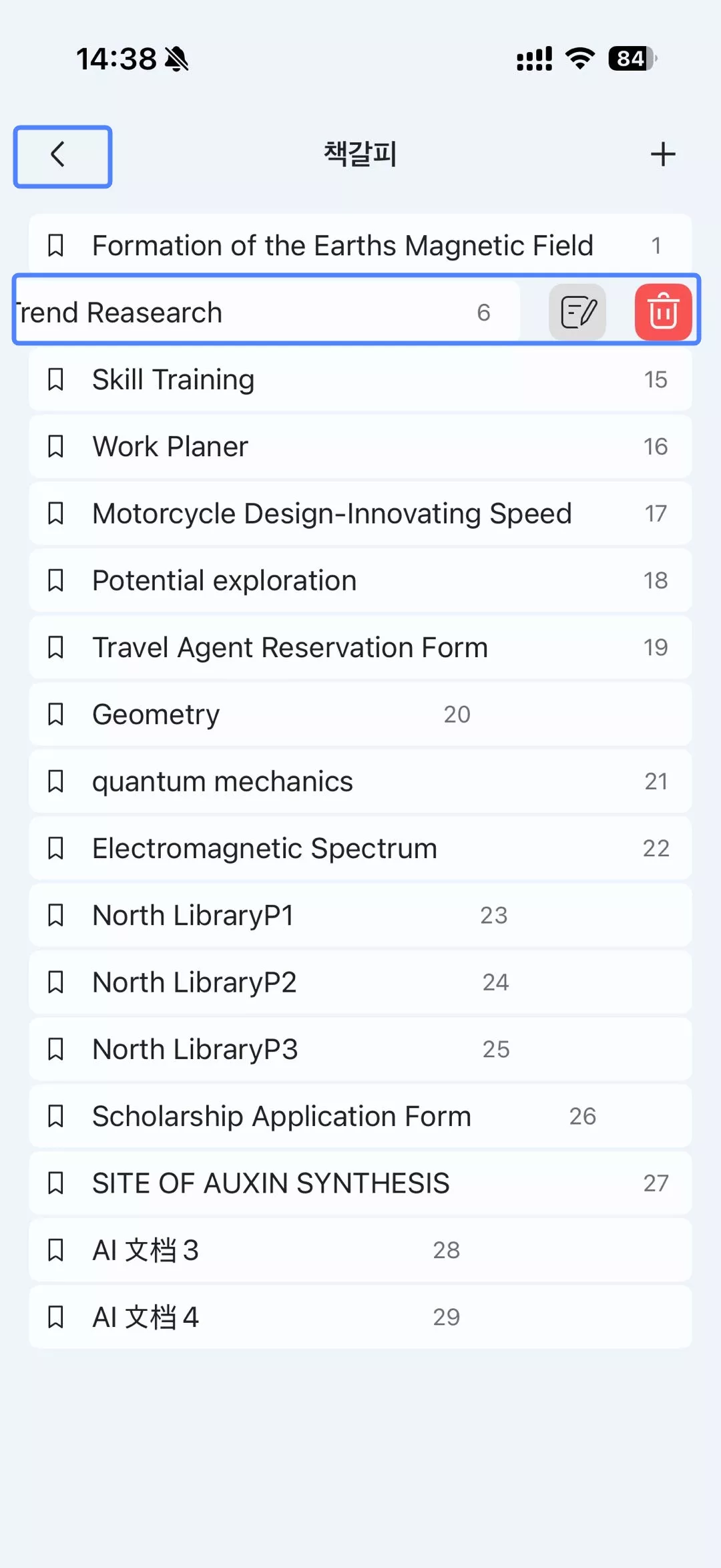Jump to SITE OF AUXIN SYNTHESIS bookmark
Viewport: 721px width, 1568px height.
pos(270,1183)
